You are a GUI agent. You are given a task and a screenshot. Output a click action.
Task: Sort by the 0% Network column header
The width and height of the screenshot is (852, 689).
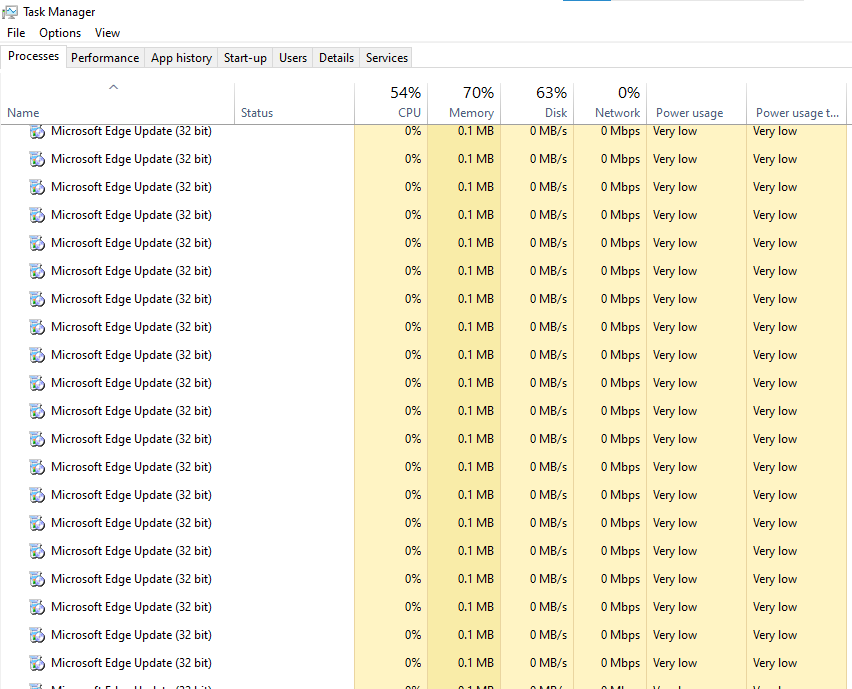point(610,103)
